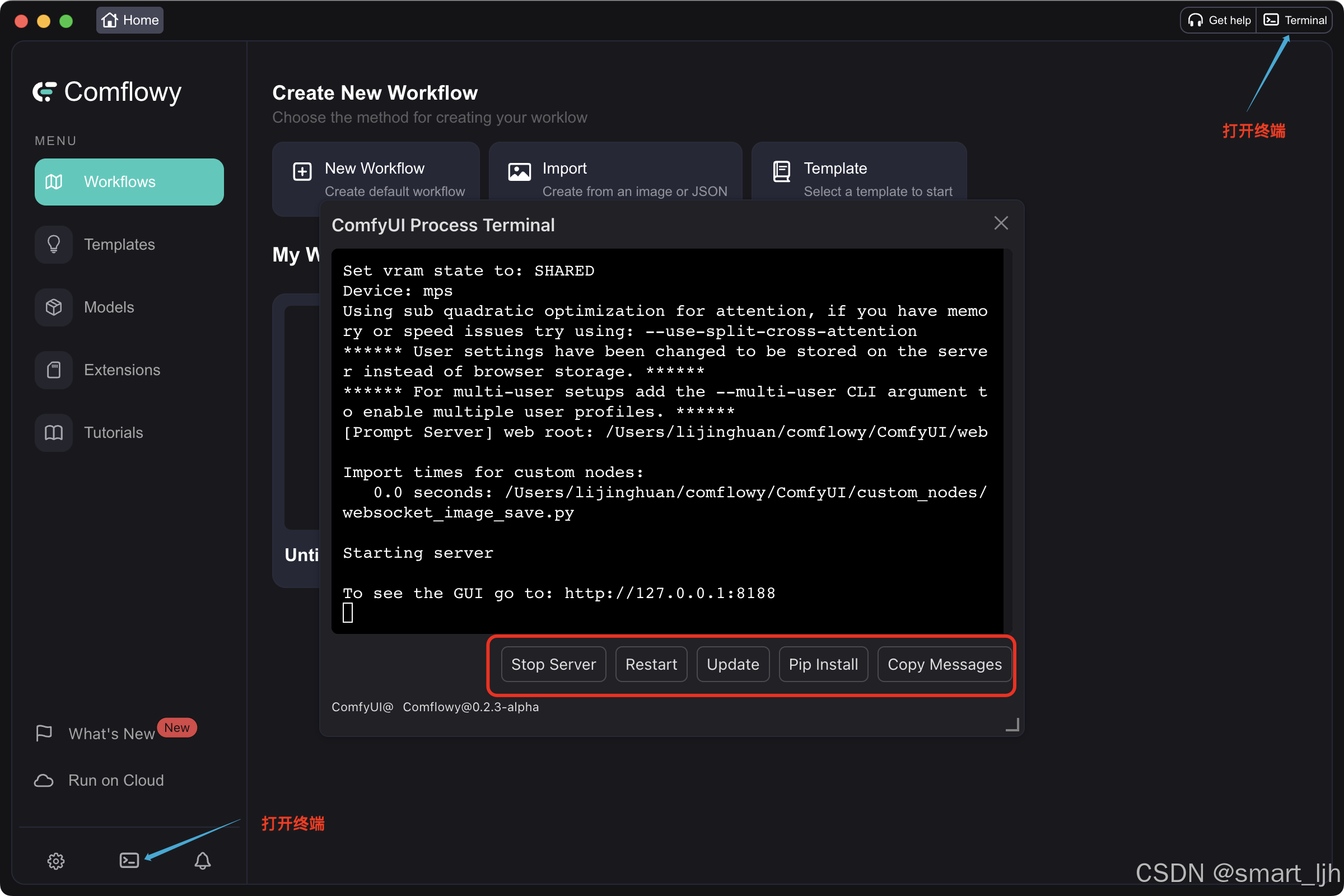Open terminal icon in sidebar footer
Screen dimensions: 1344x896
click(129, 860)
